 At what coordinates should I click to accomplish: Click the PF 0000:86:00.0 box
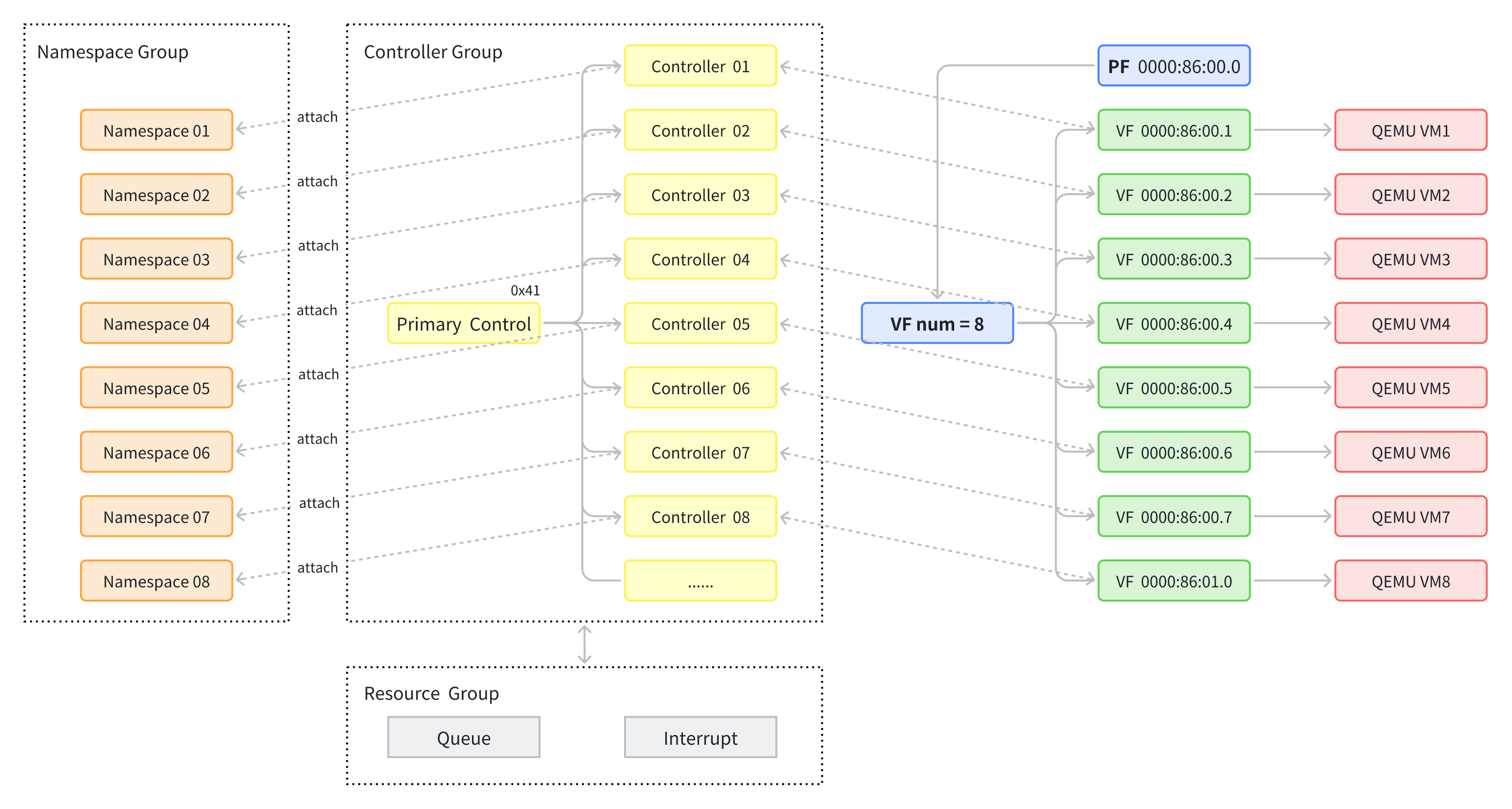click(x=1173, y=66)
